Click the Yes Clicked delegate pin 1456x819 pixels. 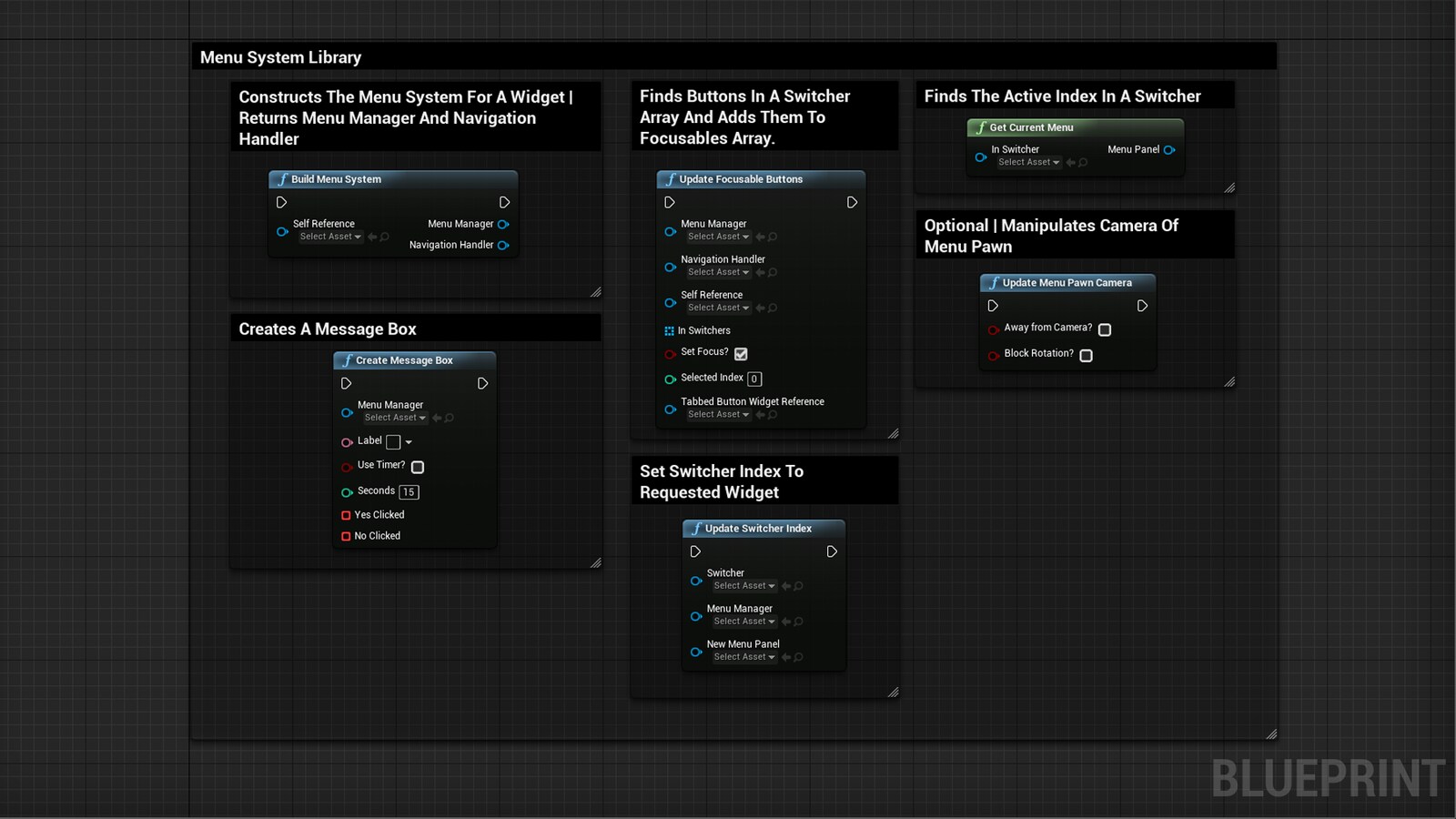(346, 515)
